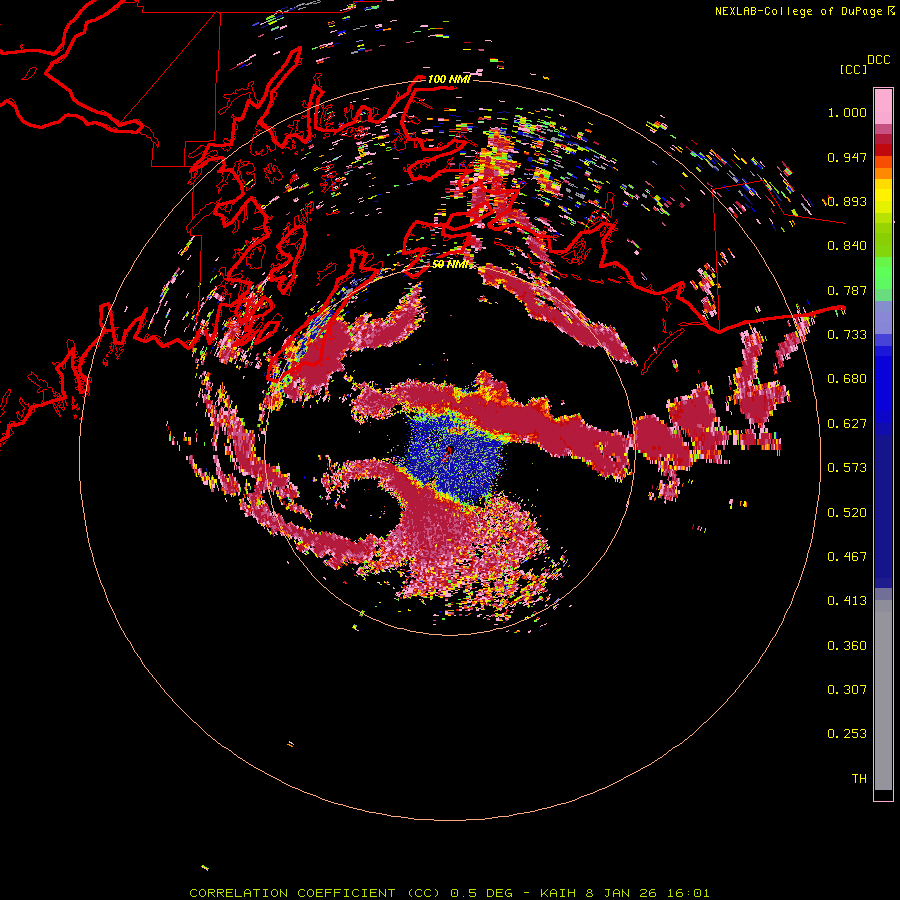The image size is (900, 900).
Task: Click the TH threshold label
Action: 859,779
